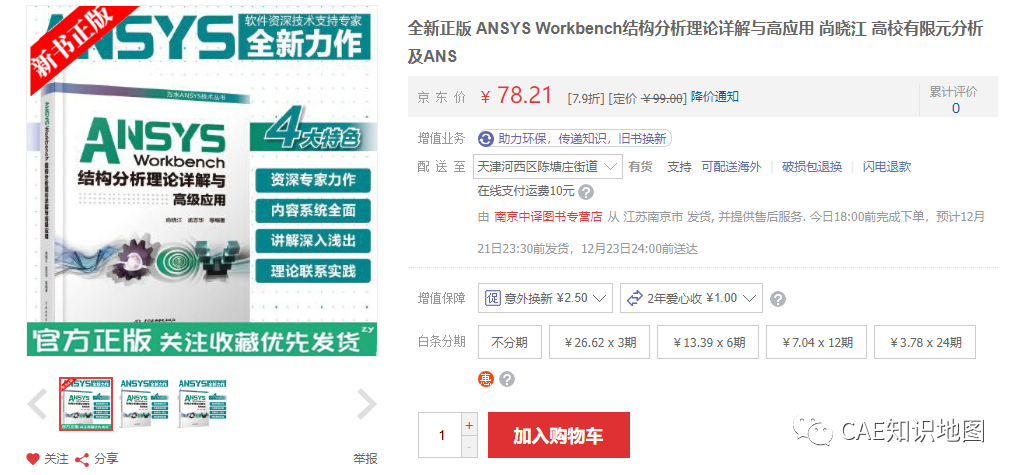Show next thumbnails with right arrow
Viewport: 1018px width, 475px height.
click(366, 404)
